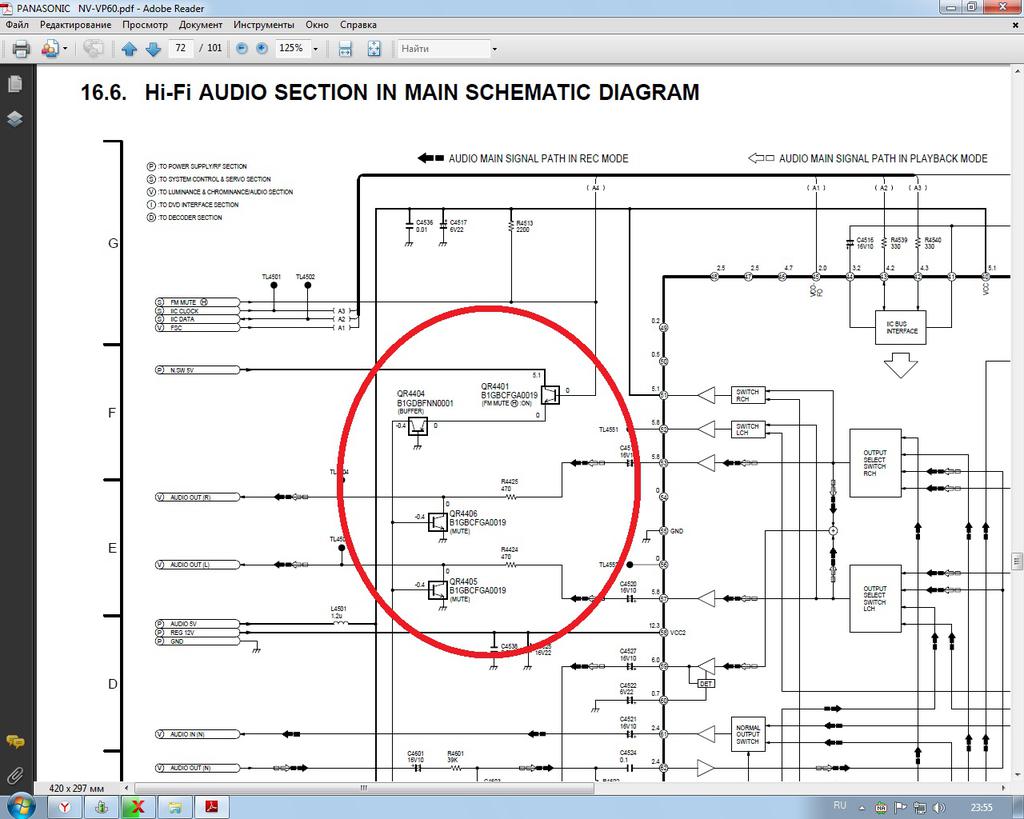The height and width of the screenshot is (819, 1024).
Task: Open the Редактирование menu
Action: coord(76,25)
